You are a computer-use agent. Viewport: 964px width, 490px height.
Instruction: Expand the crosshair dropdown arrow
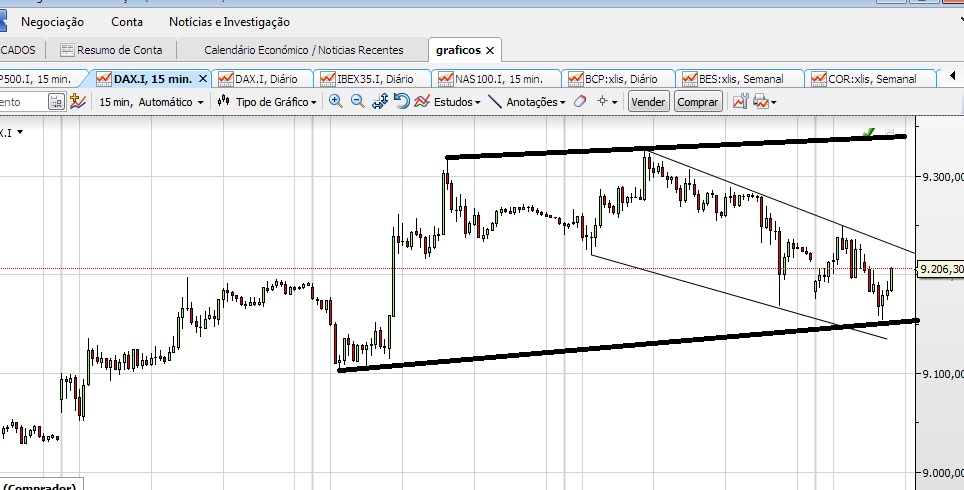[615, 103]
